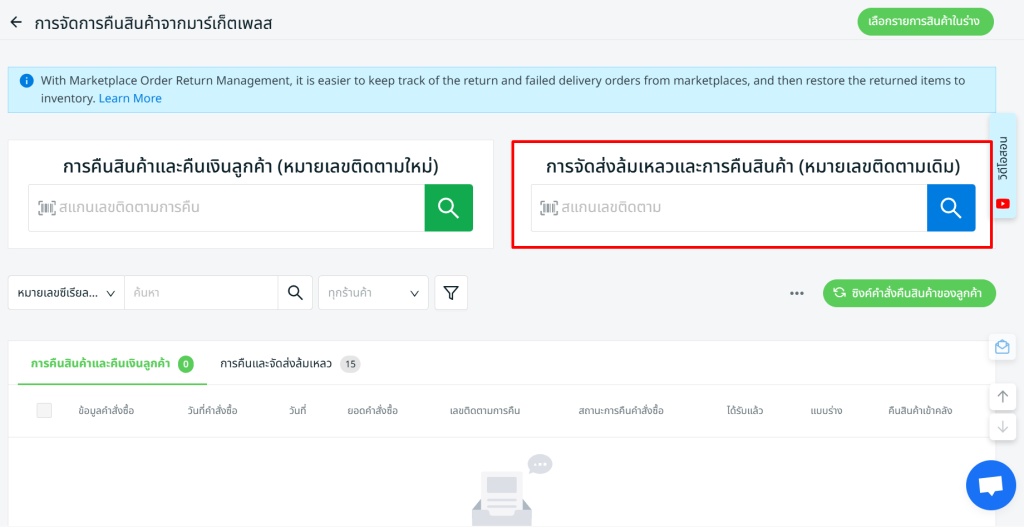The image size is (1024, 527).
Task: Tick the select-all checkbox in table header
Action: (x=44, y=411)
